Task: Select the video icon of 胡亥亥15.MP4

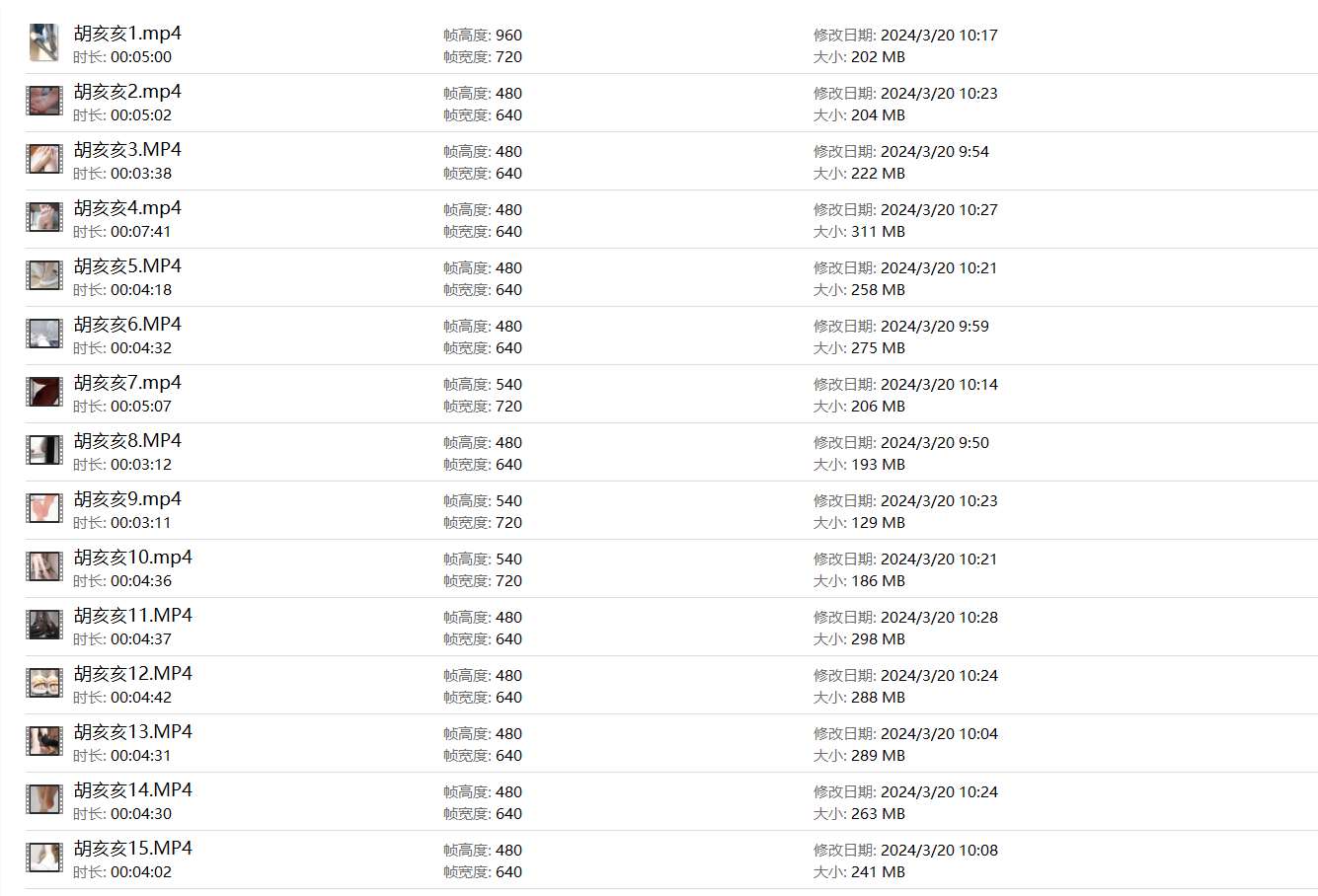Action: (44, 859)
